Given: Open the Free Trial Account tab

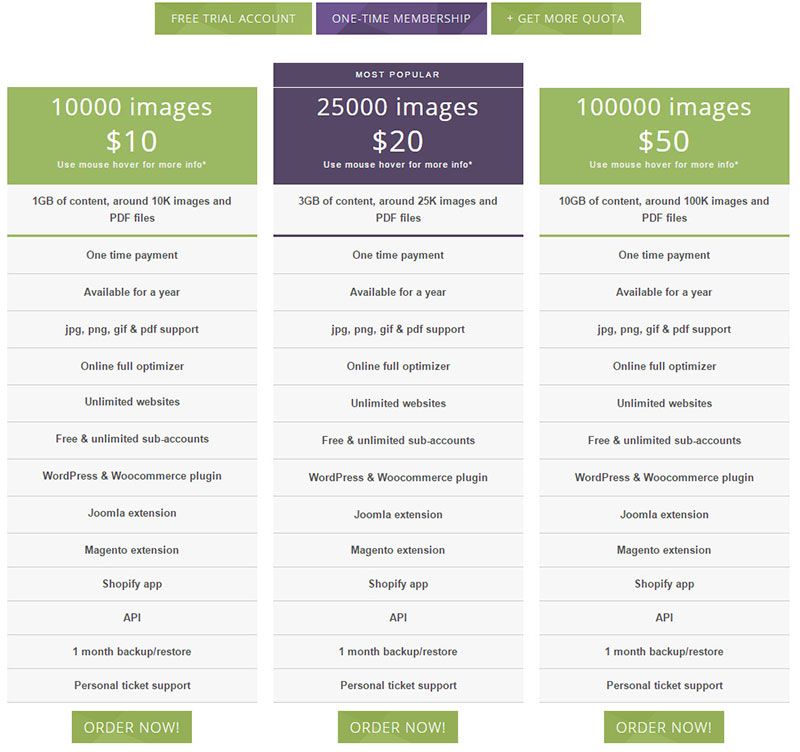Looking at the screenshot, I should point(233,19).
